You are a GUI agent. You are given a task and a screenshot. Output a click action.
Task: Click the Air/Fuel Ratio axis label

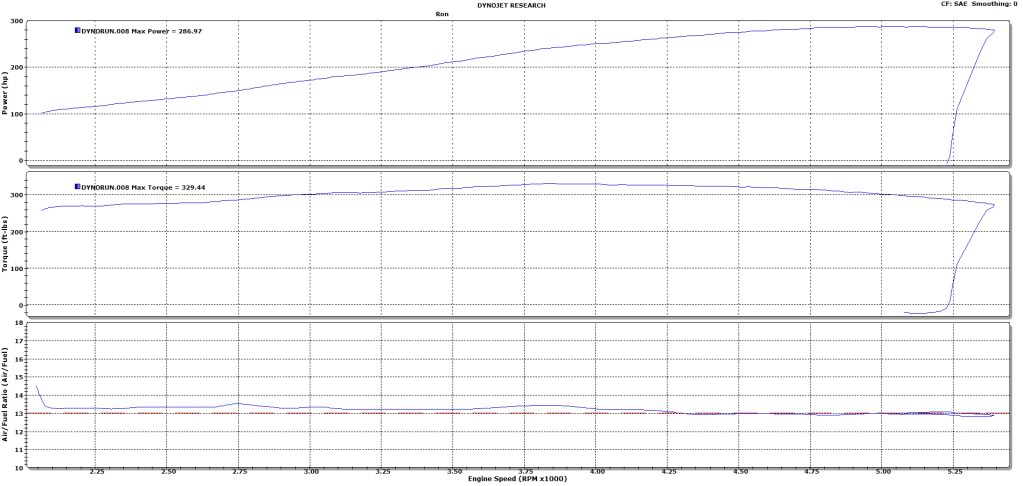point(6,397)
